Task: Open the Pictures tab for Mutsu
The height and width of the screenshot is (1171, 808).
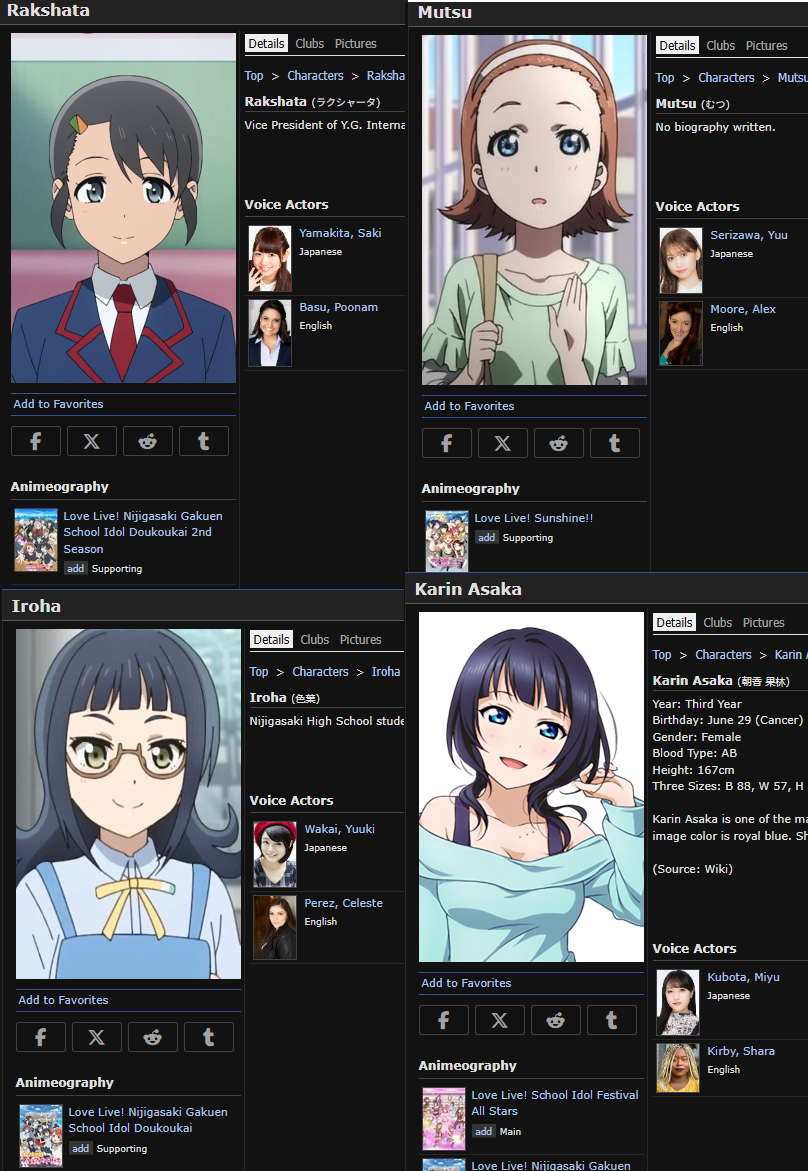Action: click(x=766, y=46)
